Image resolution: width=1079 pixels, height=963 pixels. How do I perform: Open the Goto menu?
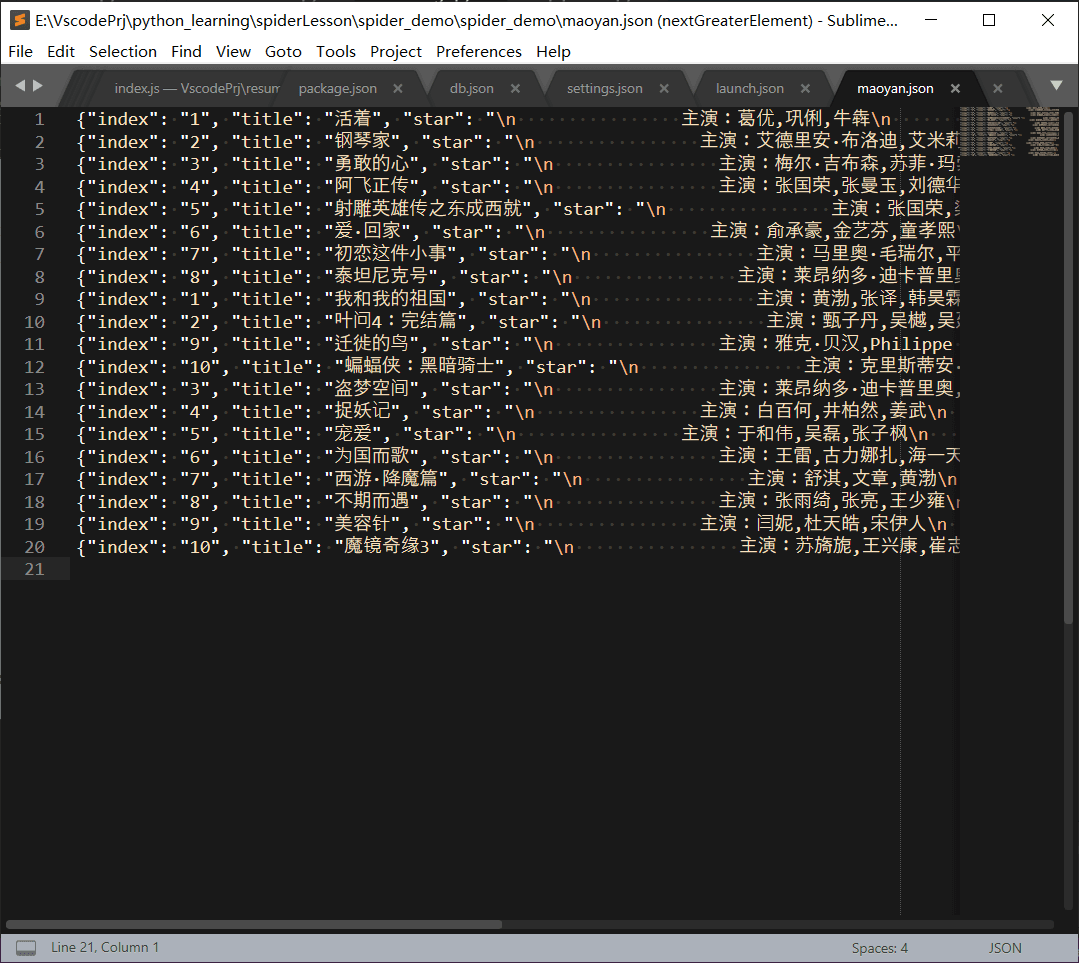[x=283, y=51]
